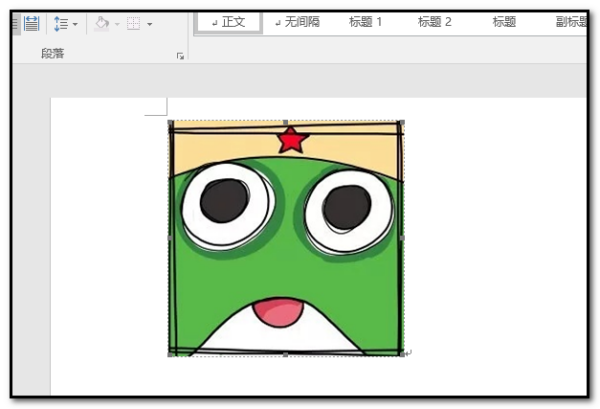
Task: Click the distributed alignment paragraph icon
Action: (31, 24)
